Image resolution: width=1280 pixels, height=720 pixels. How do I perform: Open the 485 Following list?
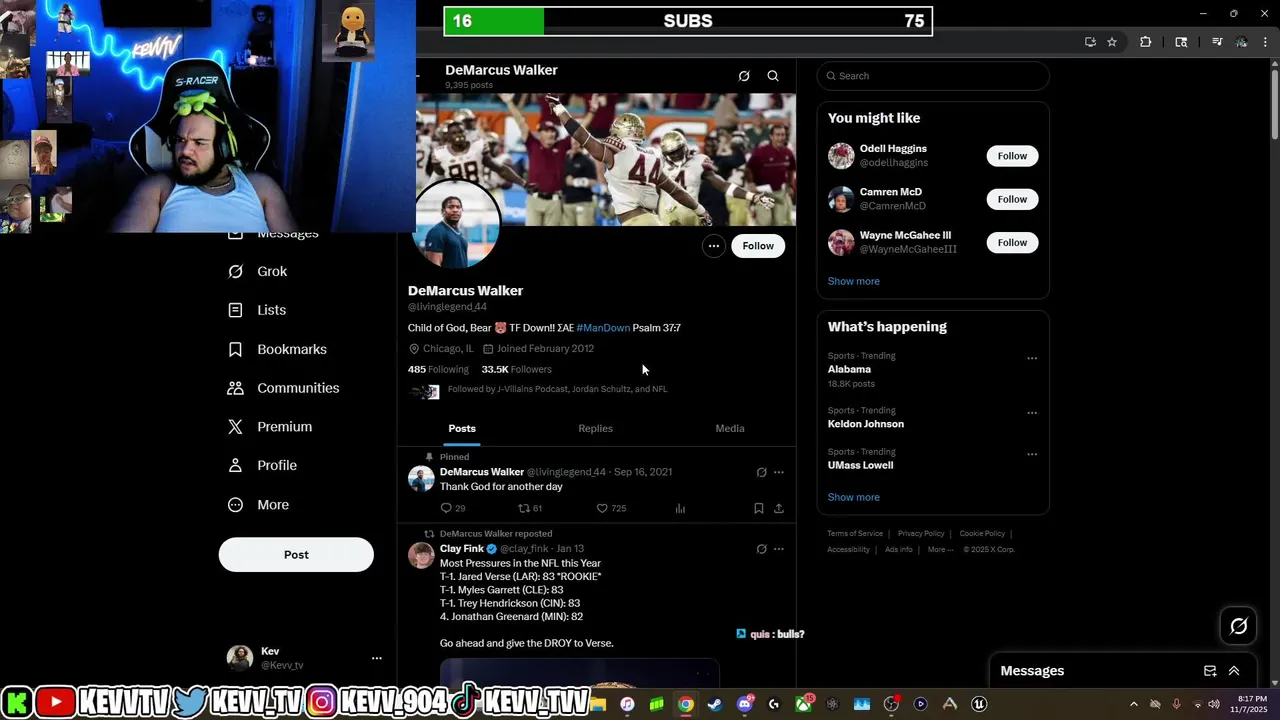tap(438, 369)
